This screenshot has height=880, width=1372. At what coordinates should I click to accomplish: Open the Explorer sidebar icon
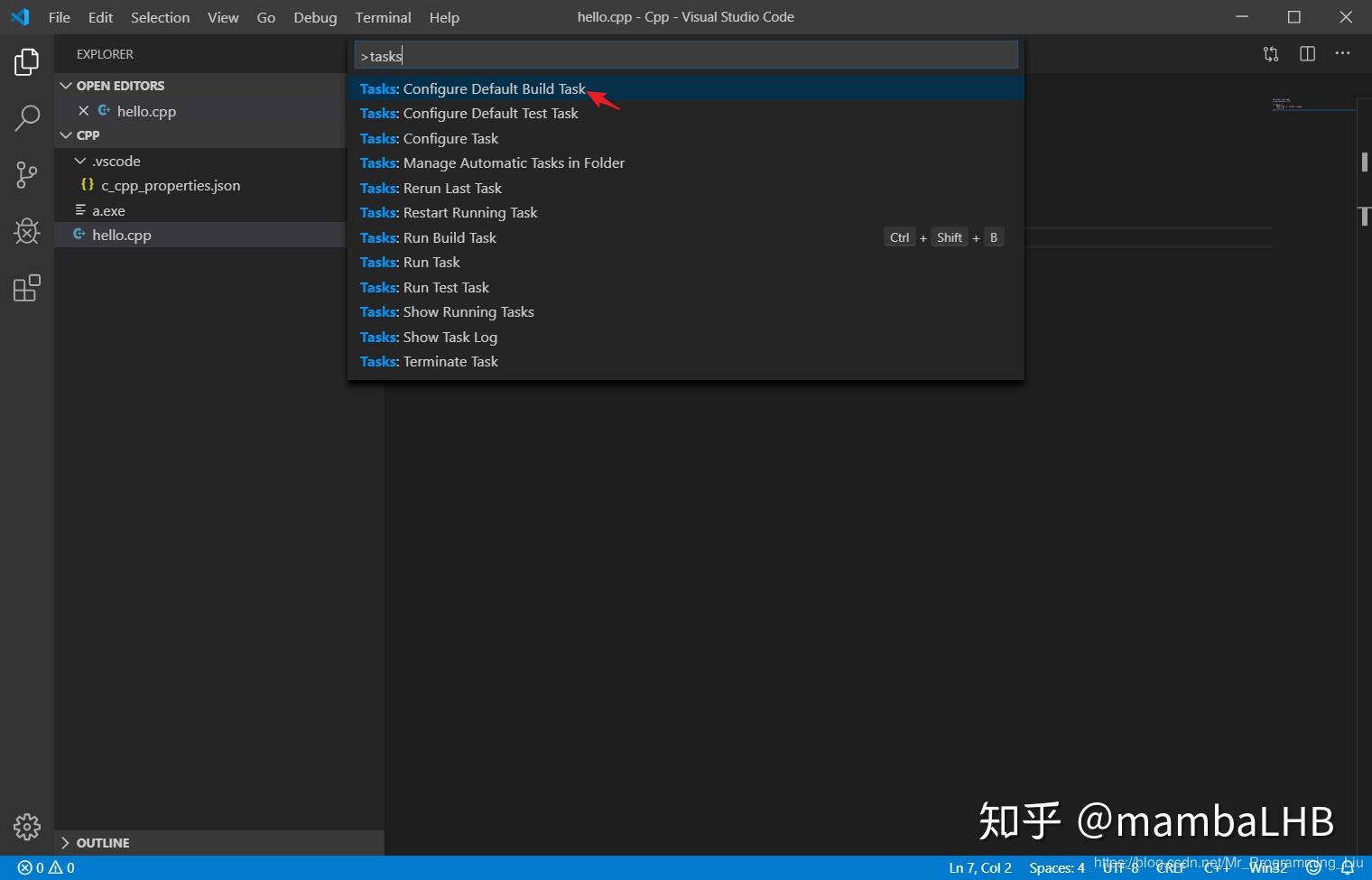point(26,61)
